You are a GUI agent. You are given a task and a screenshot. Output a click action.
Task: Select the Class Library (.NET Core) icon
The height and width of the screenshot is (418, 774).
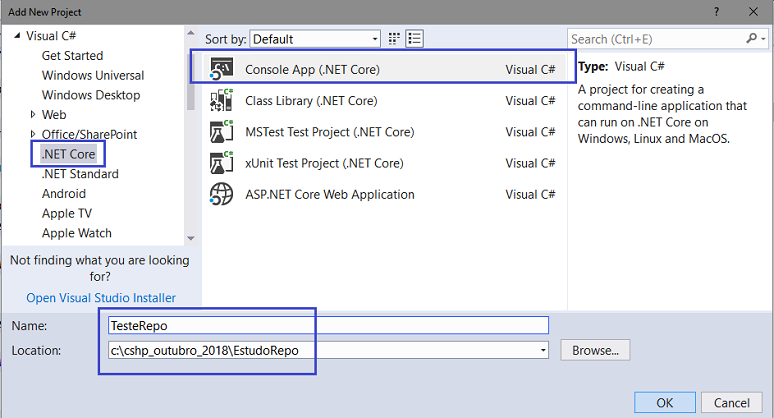point(222,100)
